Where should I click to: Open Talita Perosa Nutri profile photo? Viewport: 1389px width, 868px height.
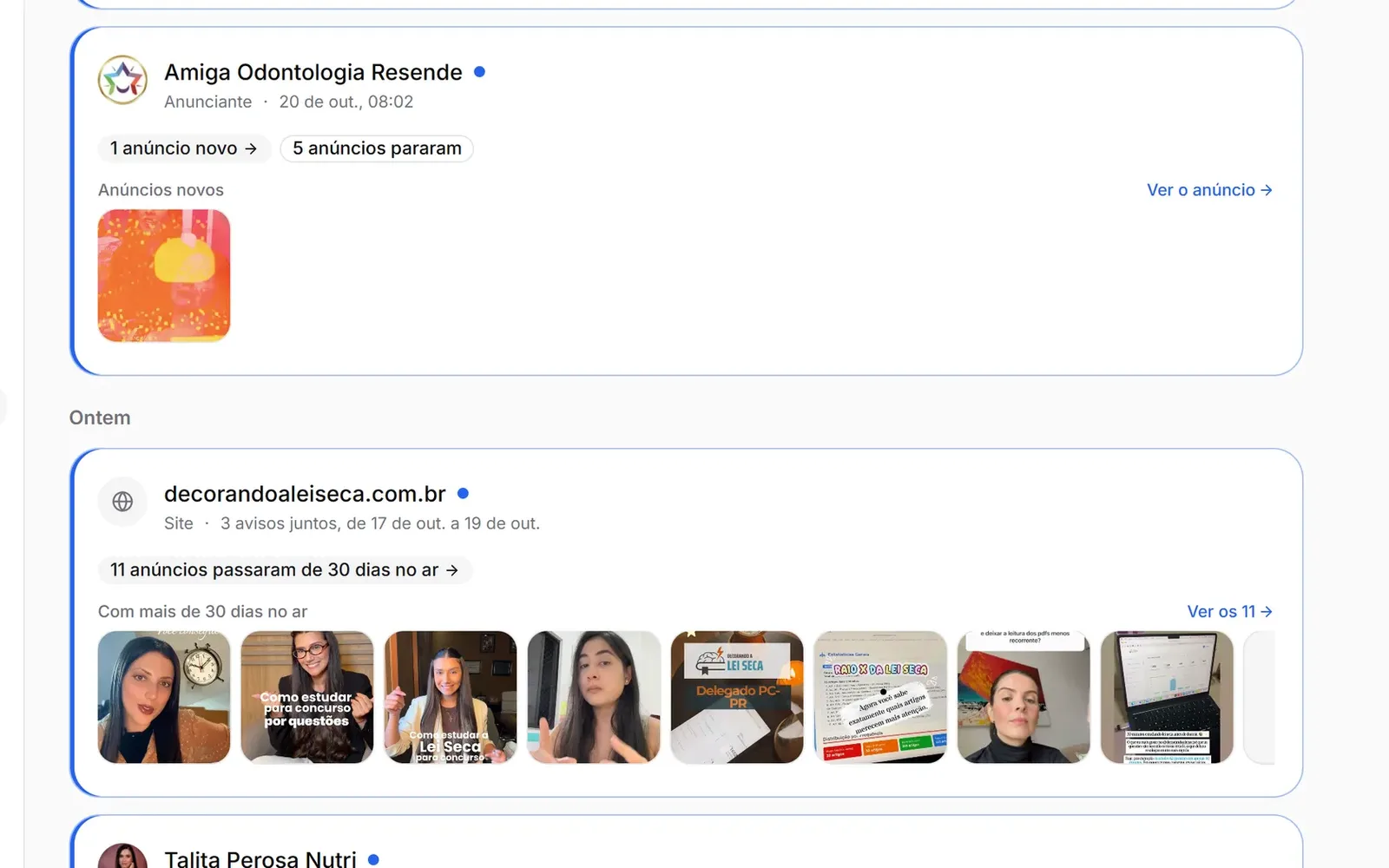pos(122,856)
